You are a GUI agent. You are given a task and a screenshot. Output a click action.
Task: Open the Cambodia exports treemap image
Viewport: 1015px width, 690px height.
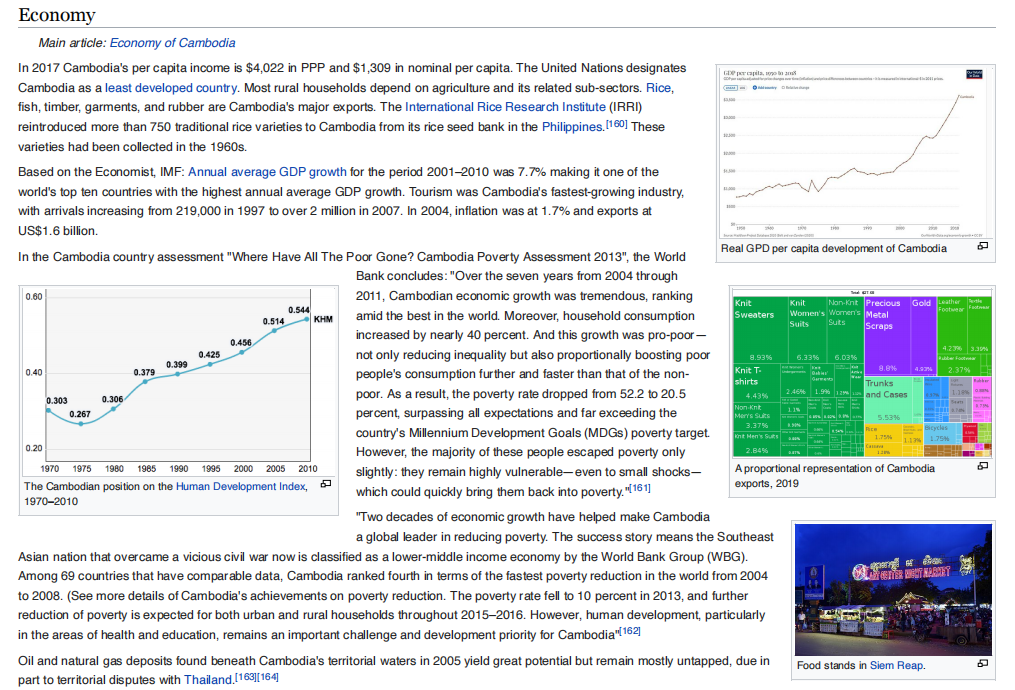862,373
